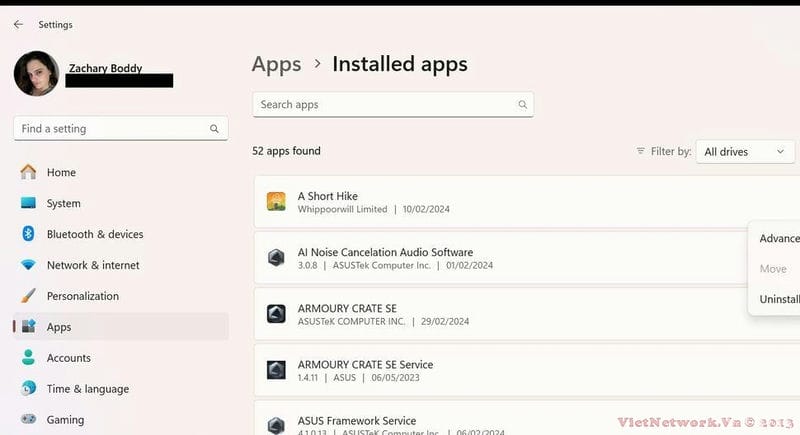
Task: Select the Apps sidebar item
Action: point(120,327)
